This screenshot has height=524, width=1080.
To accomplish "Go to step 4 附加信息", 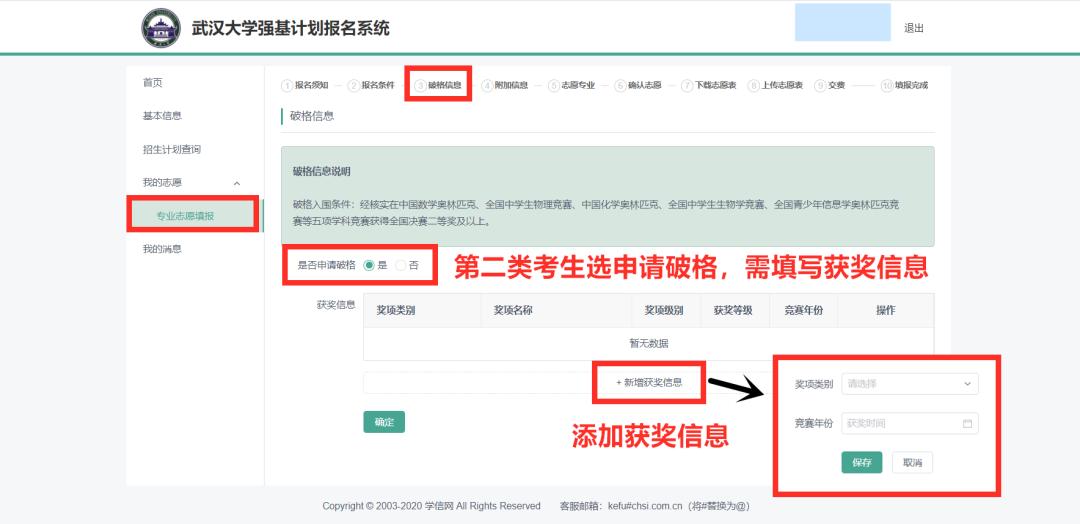I will click(x=505, y=85).
